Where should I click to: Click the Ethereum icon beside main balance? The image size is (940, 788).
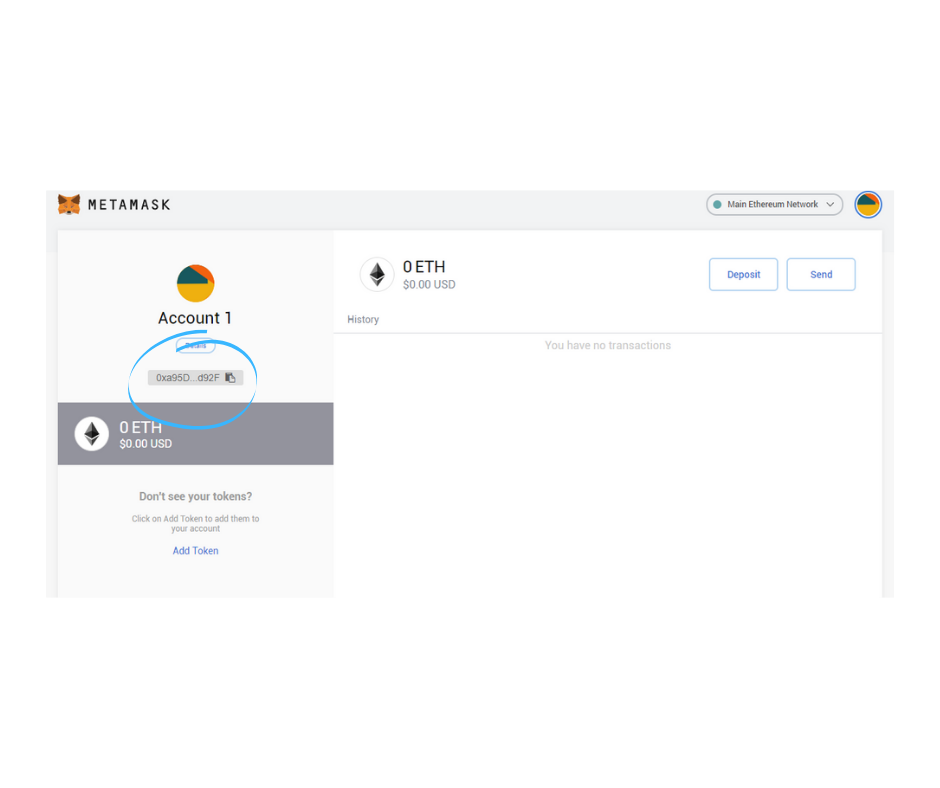click(377, 275)
